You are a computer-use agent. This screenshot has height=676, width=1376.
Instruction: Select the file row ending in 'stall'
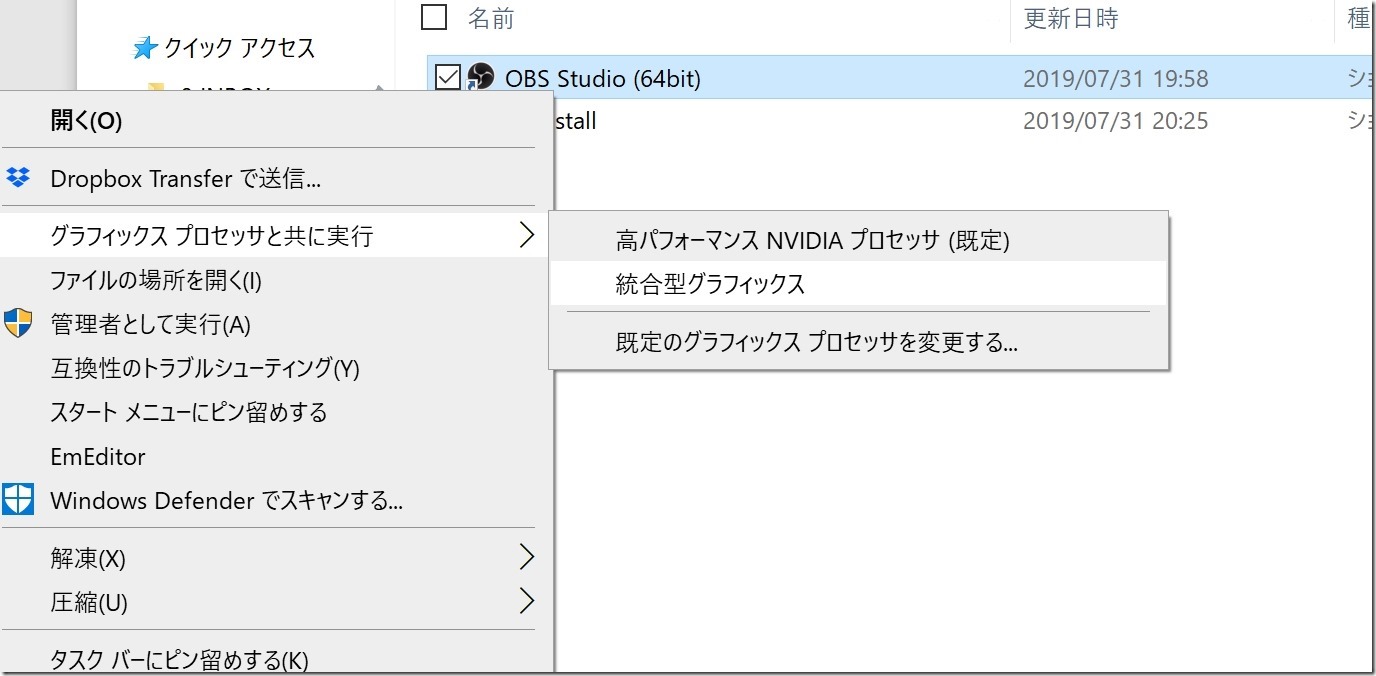962,121
